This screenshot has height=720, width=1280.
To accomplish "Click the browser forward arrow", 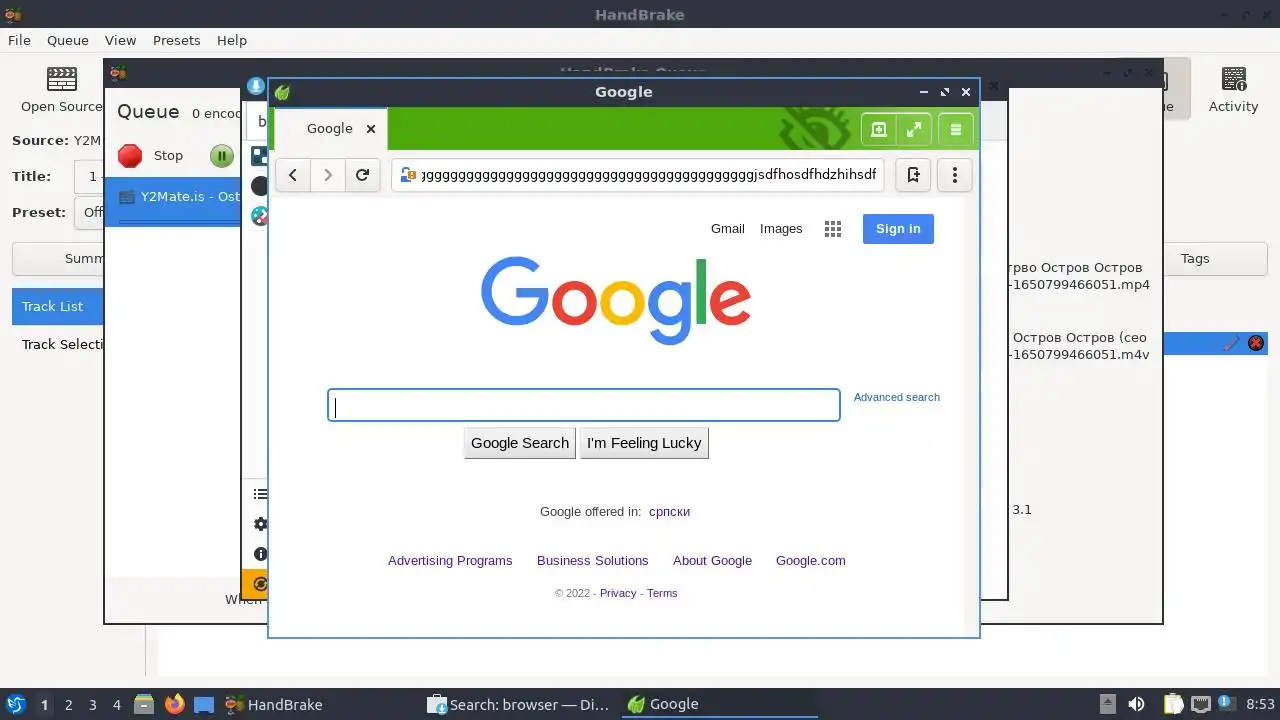I will 327,175.
